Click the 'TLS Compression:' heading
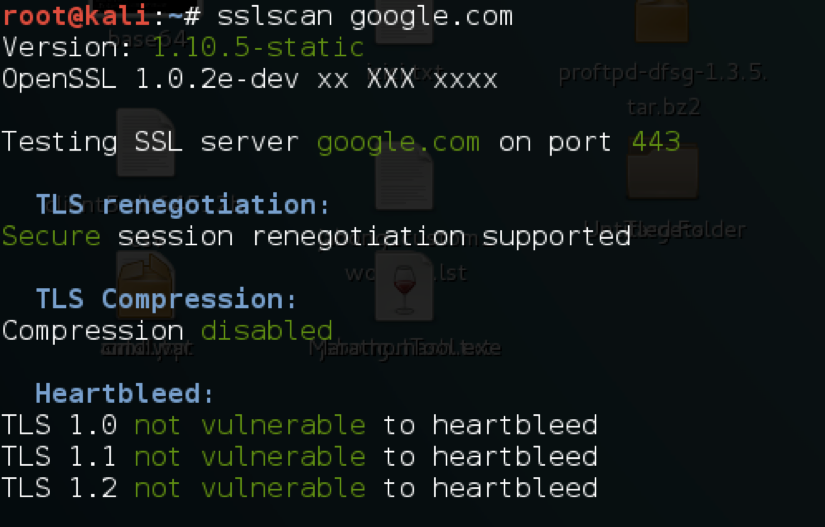Viewport: 825px width, 527px height. click(x=166, y=299)
